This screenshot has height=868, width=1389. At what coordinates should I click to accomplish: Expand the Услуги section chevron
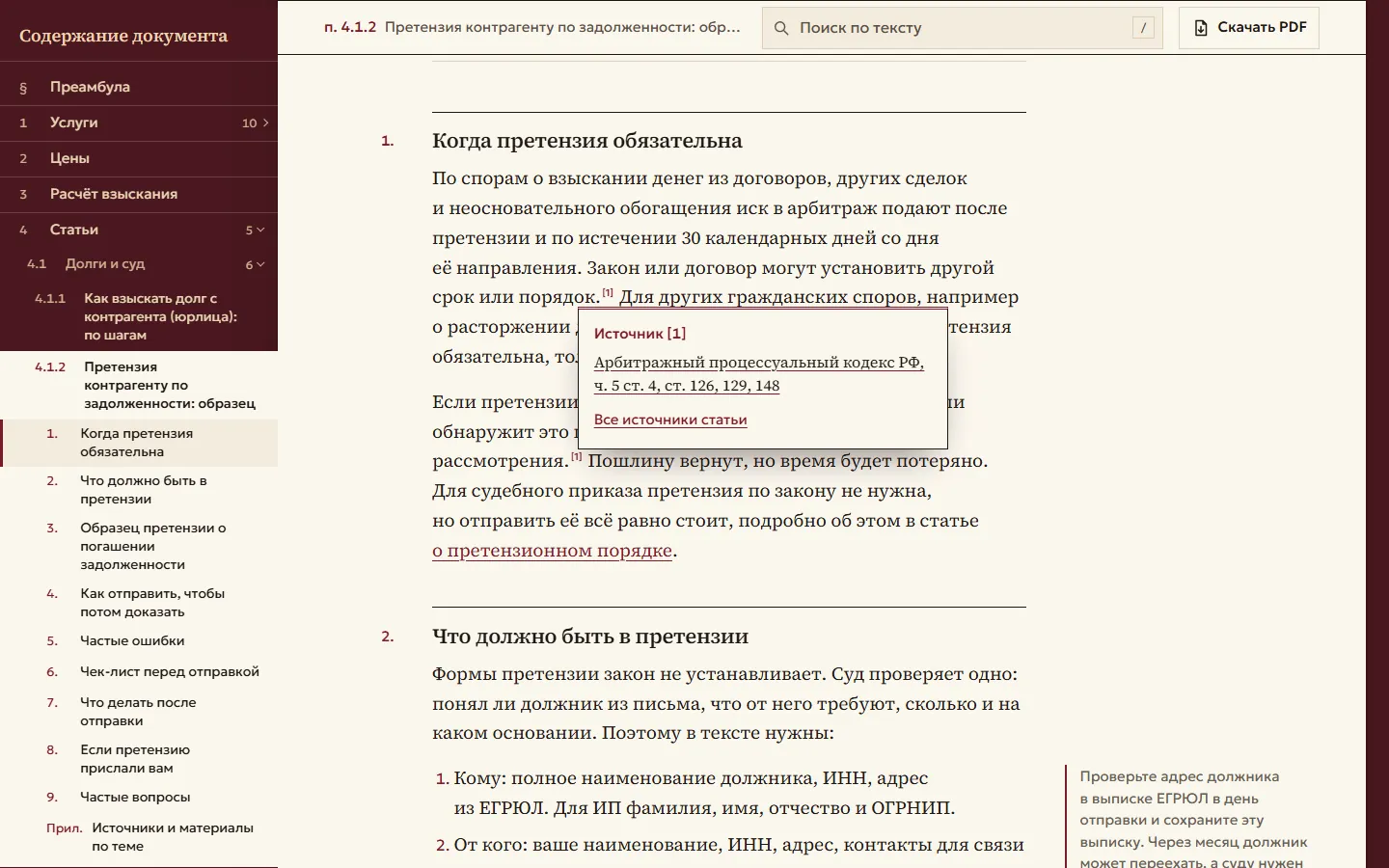pos(265,122)
